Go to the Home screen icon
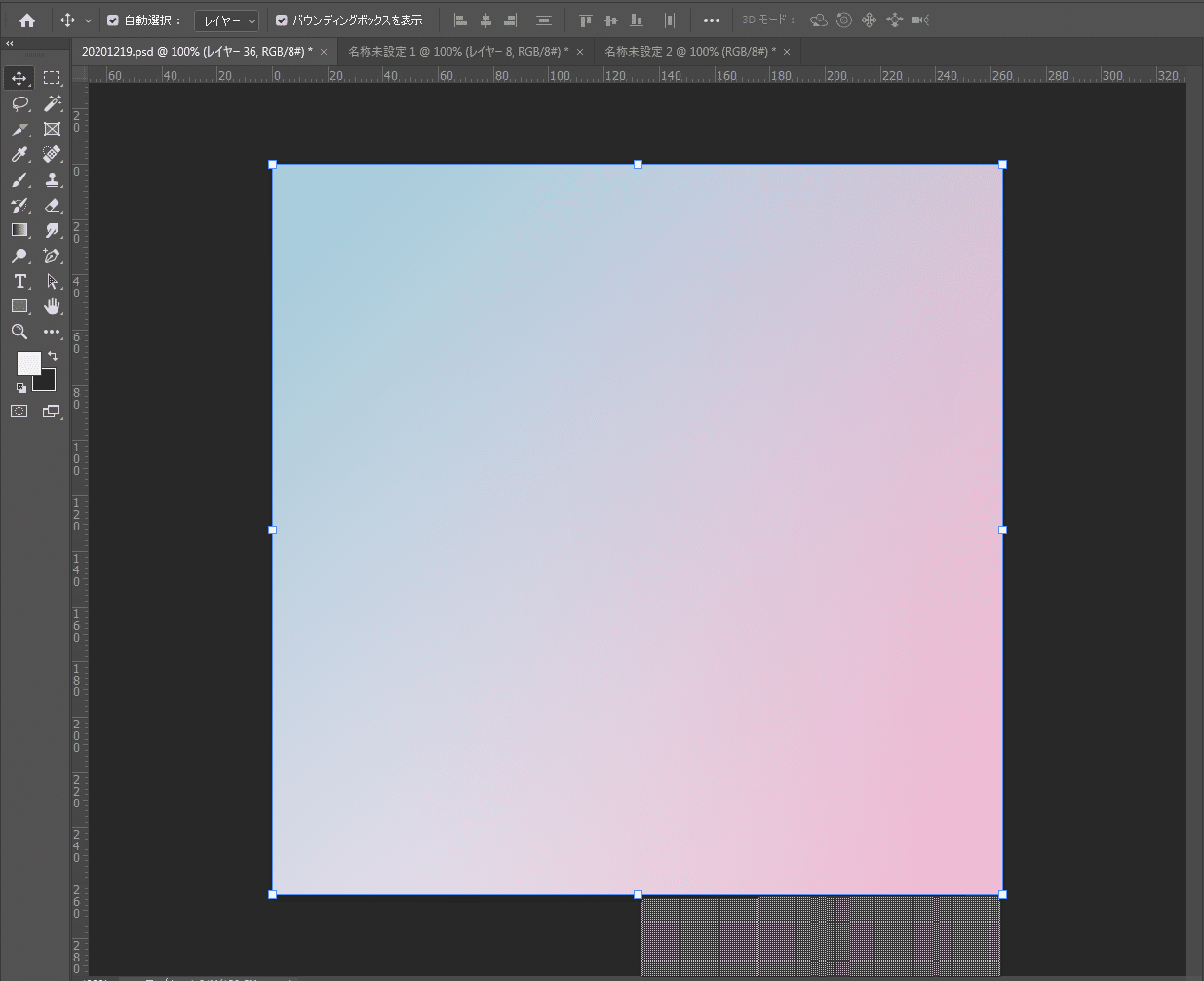This screenshot has height=981, width=1204. coord(27,20)
